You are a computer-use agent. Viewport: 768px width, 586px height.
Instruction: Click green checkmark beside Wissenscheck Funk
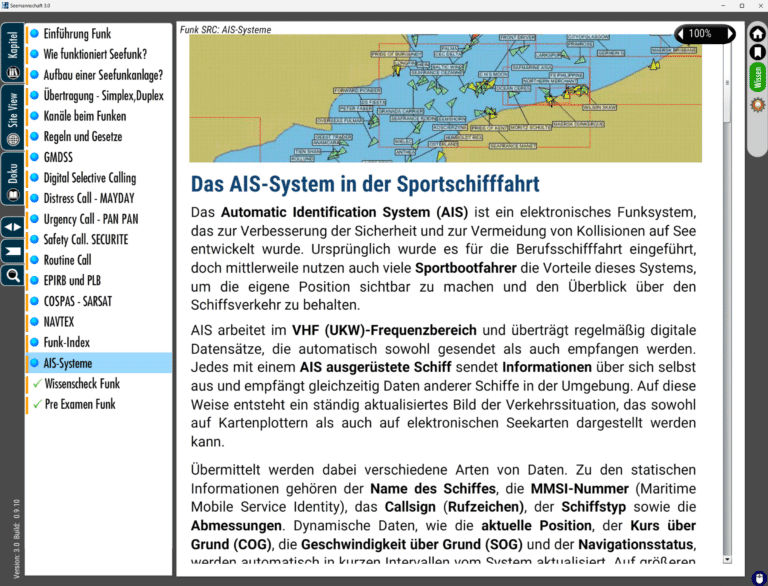tap(37, 384)
